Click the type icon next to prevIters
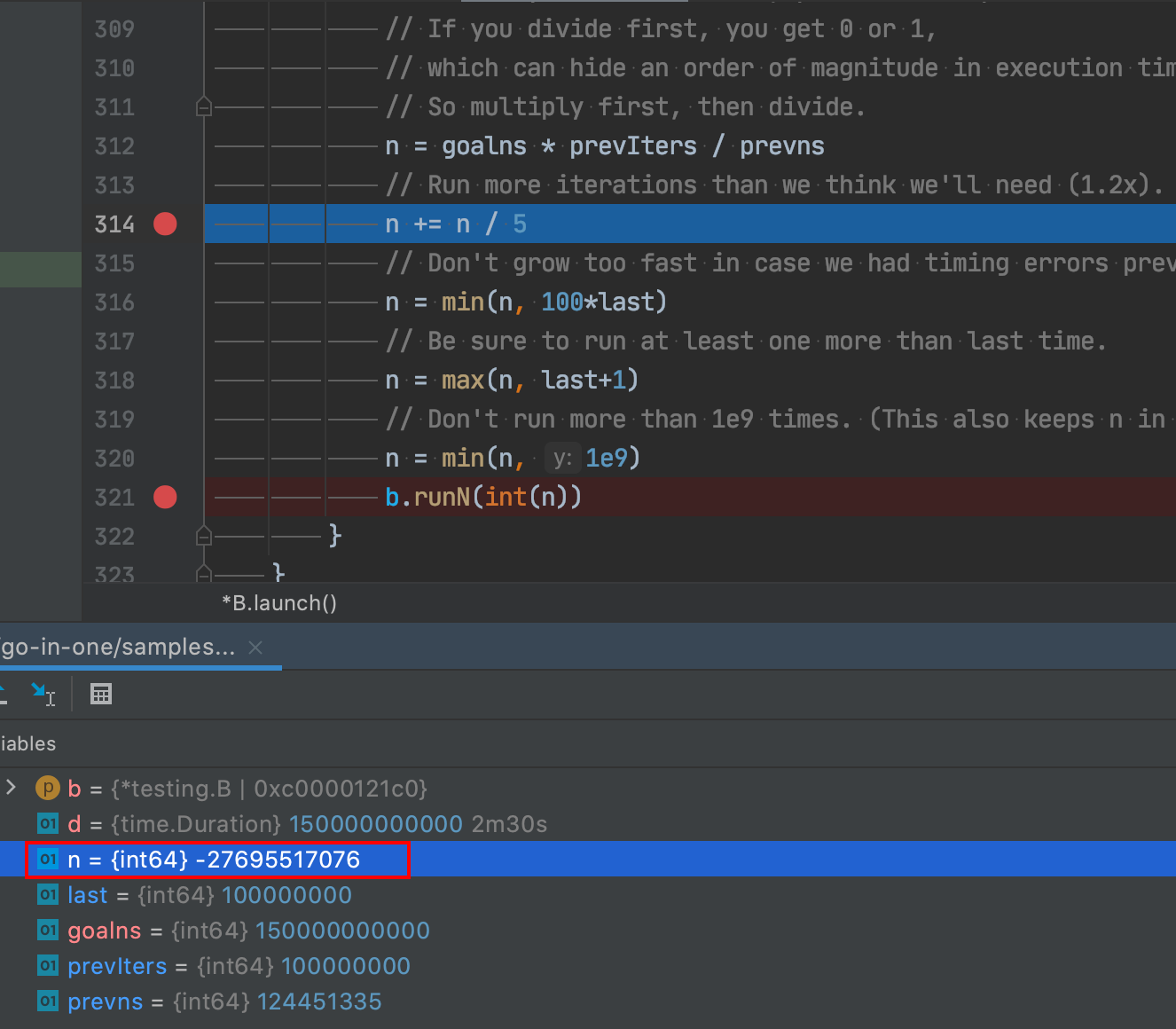Screen dimensions: 1176x1029 click(48, 965)
